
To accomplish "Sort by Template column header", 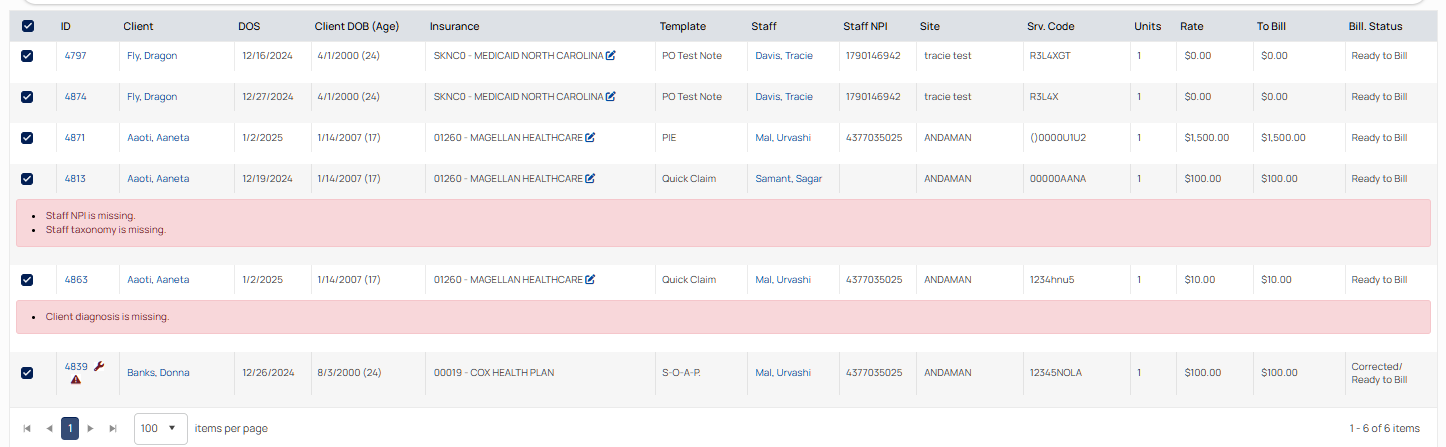I will [683, 27].
